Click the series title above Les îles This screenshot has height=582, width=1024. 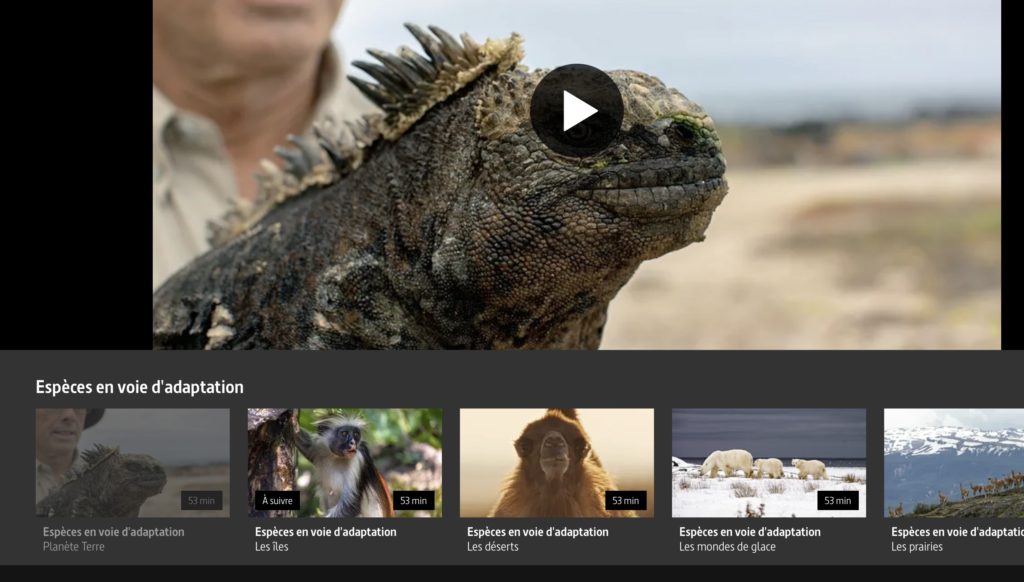326,532
